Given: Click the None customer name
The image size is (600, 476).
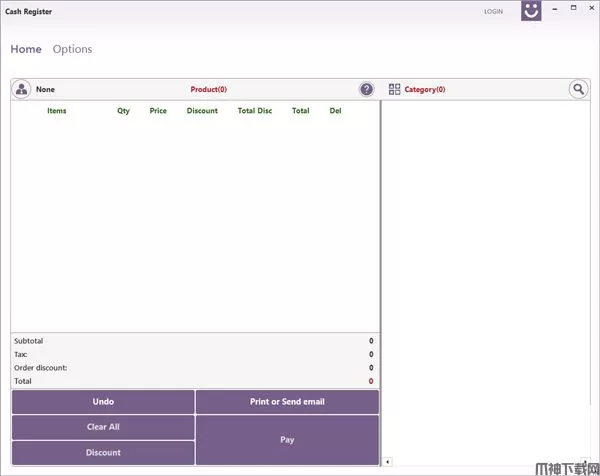Looking at the screenshot, I should click(x=45, y=89).
